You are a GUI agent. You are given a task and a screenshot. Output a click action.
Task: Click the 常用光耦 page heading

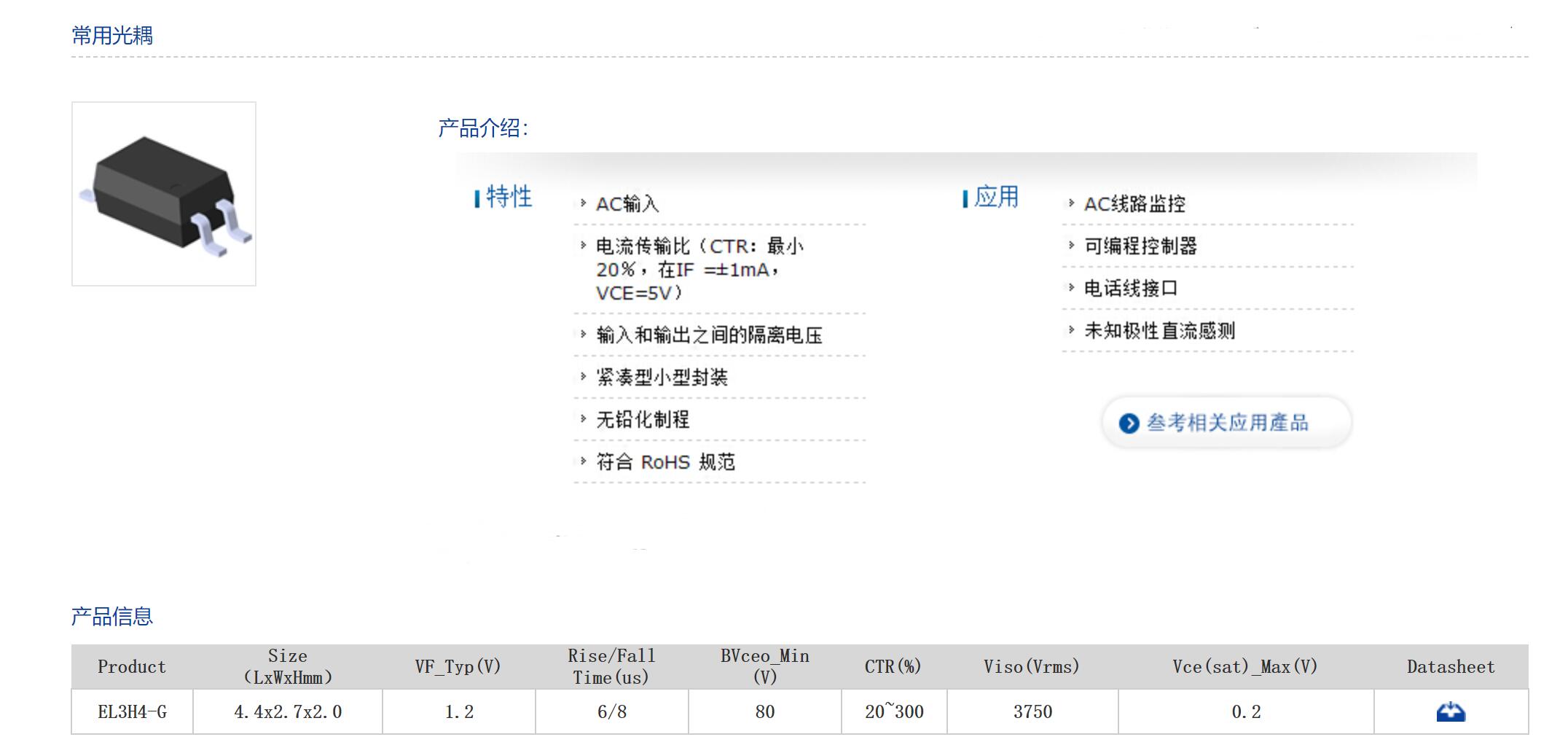(x=112, y=36)
